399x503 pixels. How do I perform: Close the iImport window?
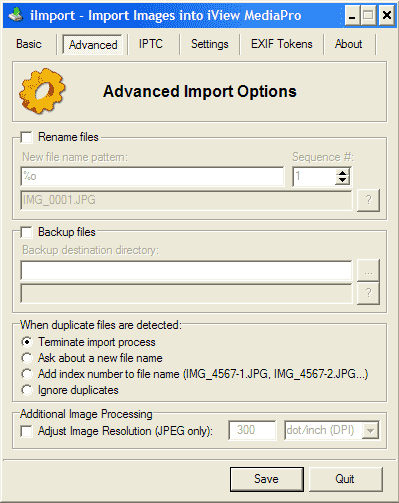point(387,15)
